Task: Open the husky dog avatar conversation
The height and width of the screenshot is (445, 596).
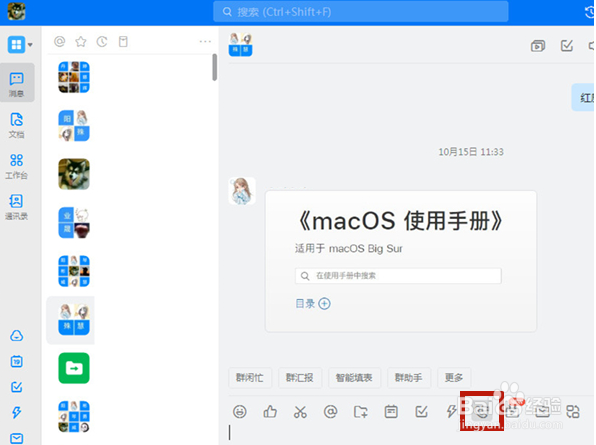Action: (x=74, y=174)
